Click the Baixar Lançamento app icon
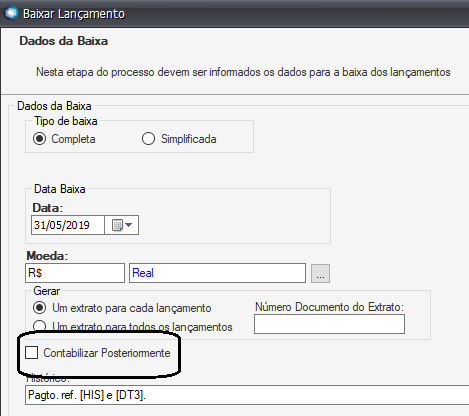 point(11,13)
